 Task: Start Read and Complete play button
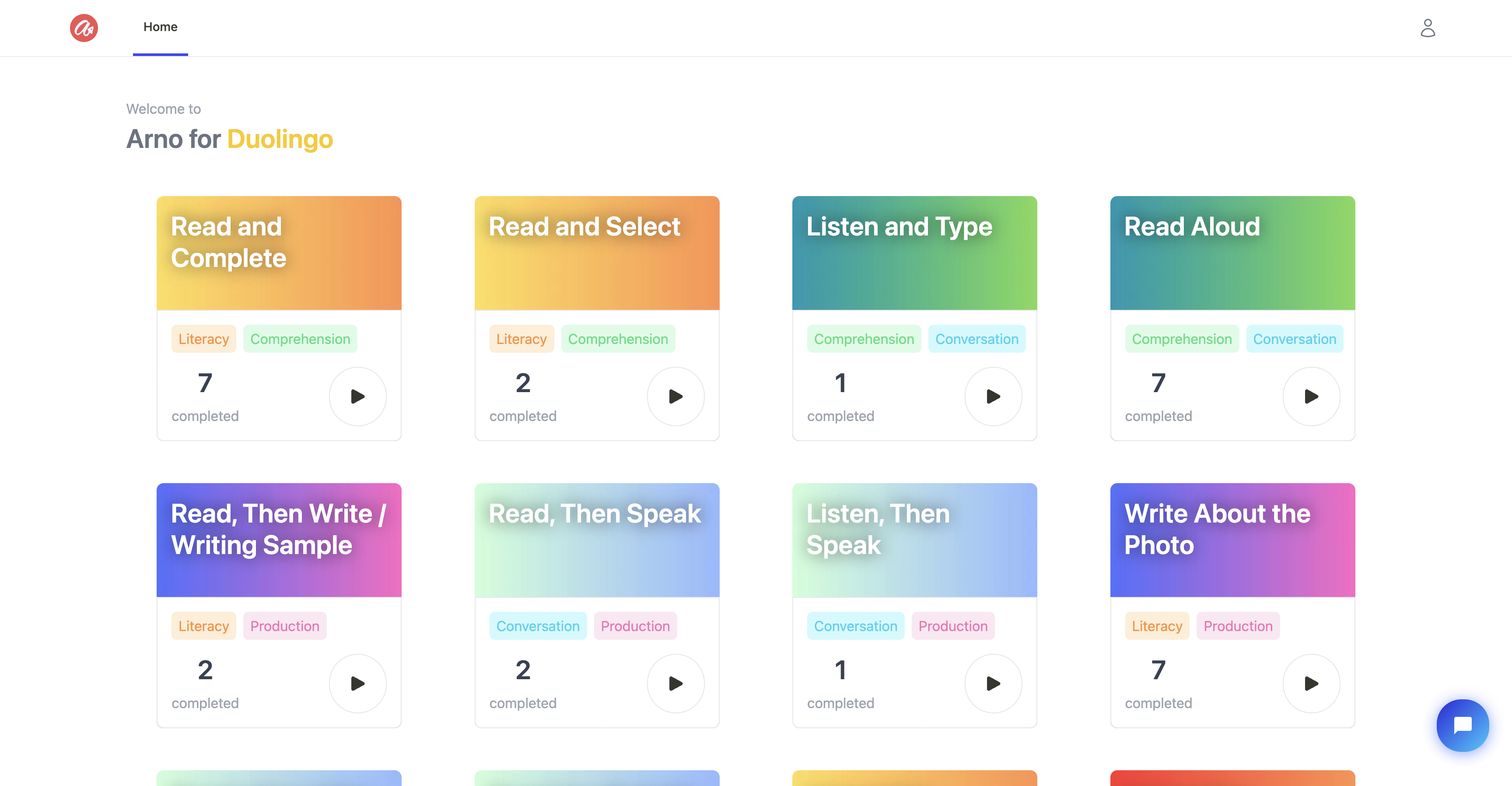(357, 396)
